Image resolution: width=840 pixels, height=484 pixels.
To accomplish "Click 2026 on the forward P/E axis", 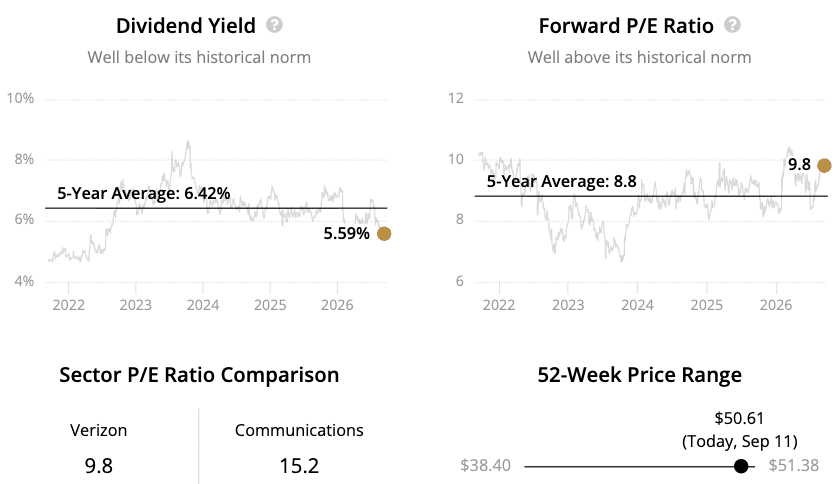I will [776, 305].
